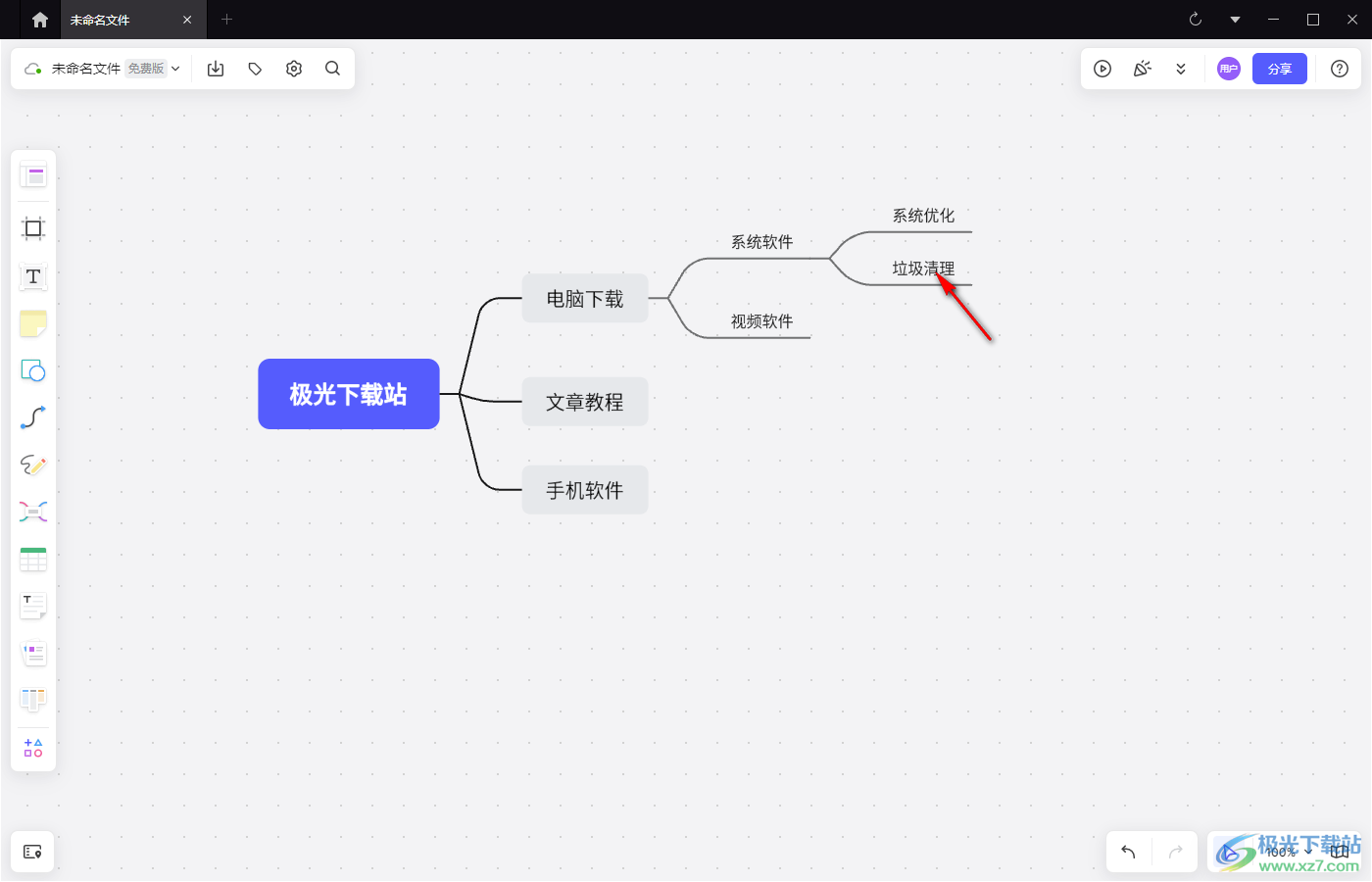Click the celebration confetti icon
The width and height of the screenshot is (1372, 882).
click(x=1142, y=69)
